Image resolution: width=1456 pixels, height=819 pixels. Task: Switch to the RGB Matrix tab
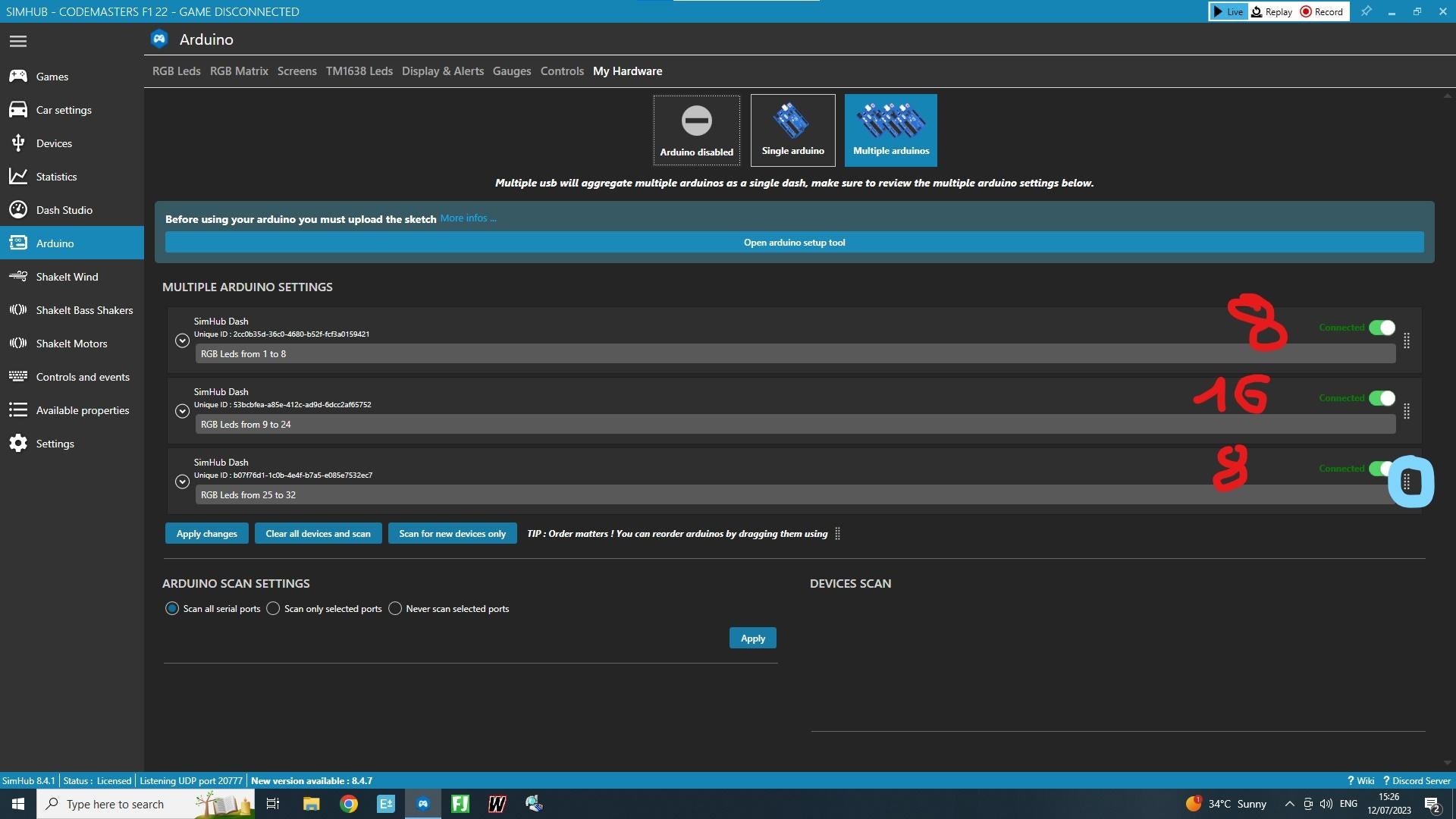click(239, 71)
